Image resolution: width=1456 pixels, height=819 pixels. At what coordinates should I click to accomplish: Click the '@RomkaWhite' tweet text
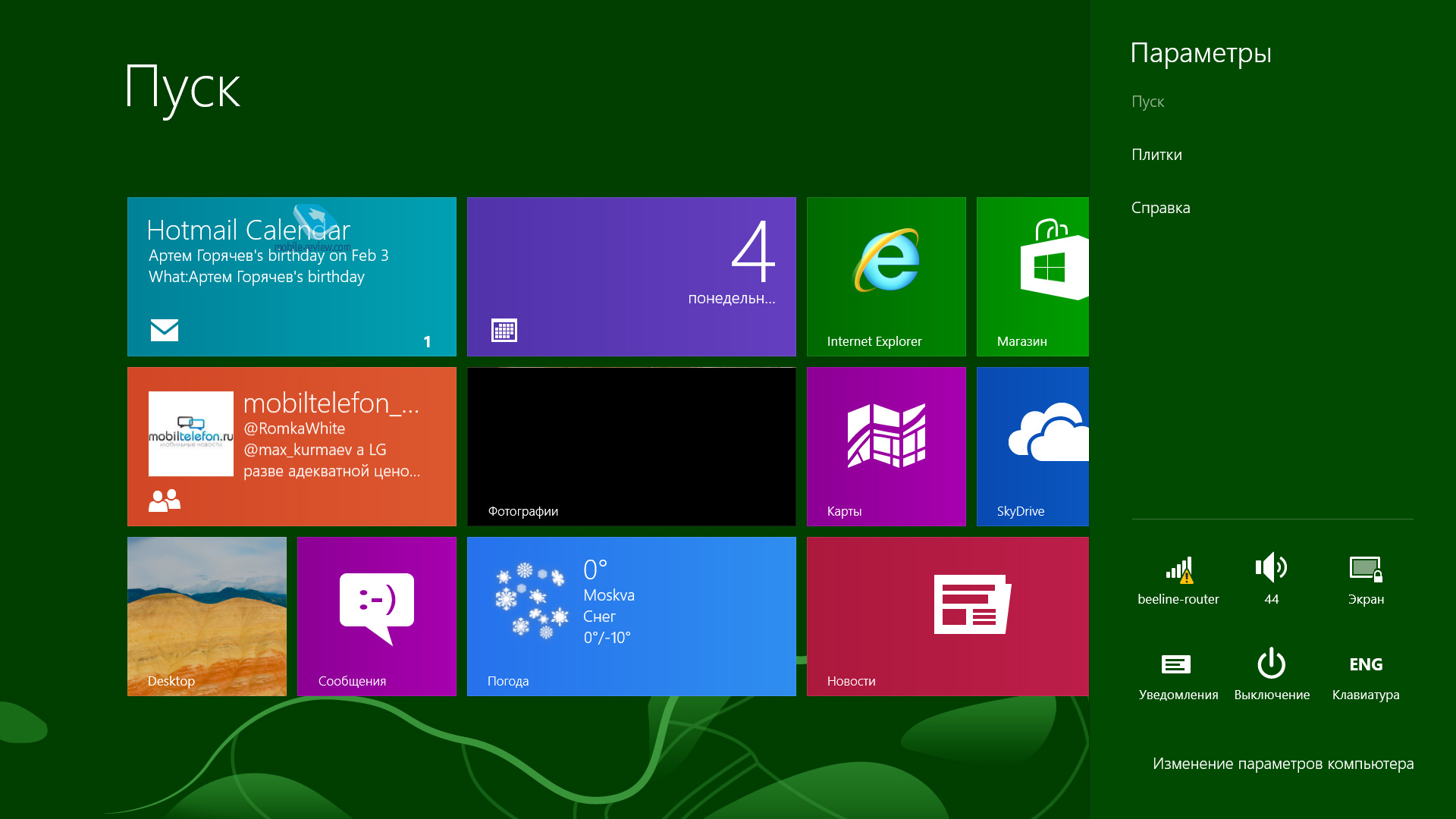pyautogui.click(x=294, y=428)
